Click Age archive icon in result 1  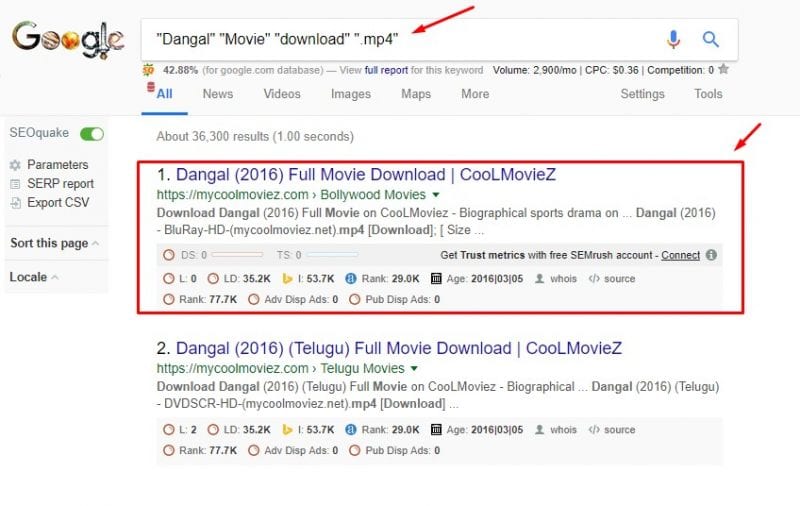click(436, 279)
